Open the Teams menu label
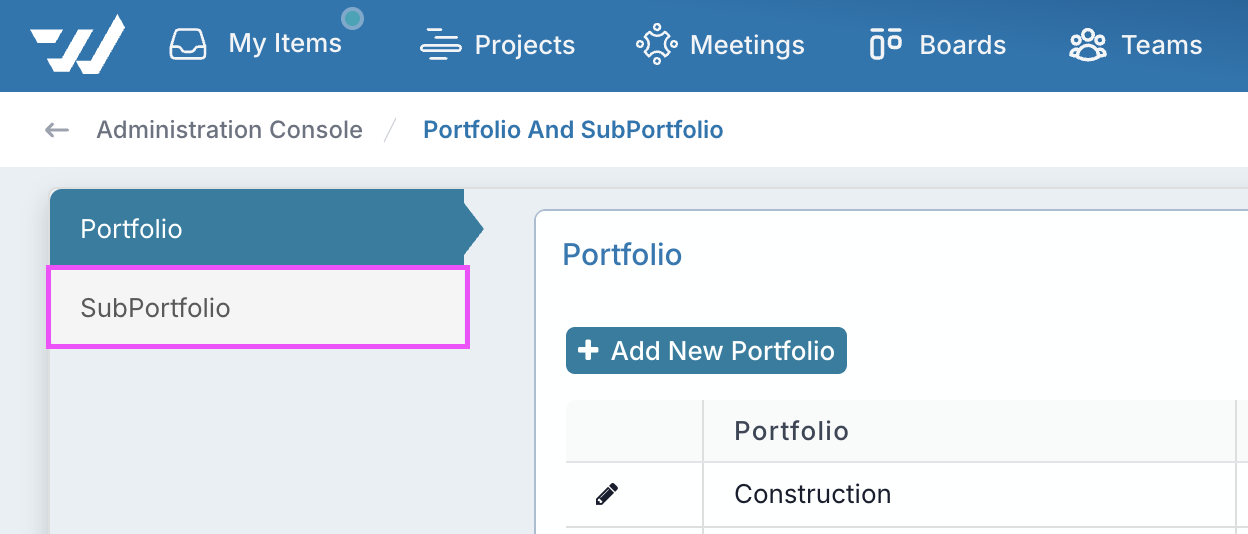 pyautogui.click(x=1162, y=45)
